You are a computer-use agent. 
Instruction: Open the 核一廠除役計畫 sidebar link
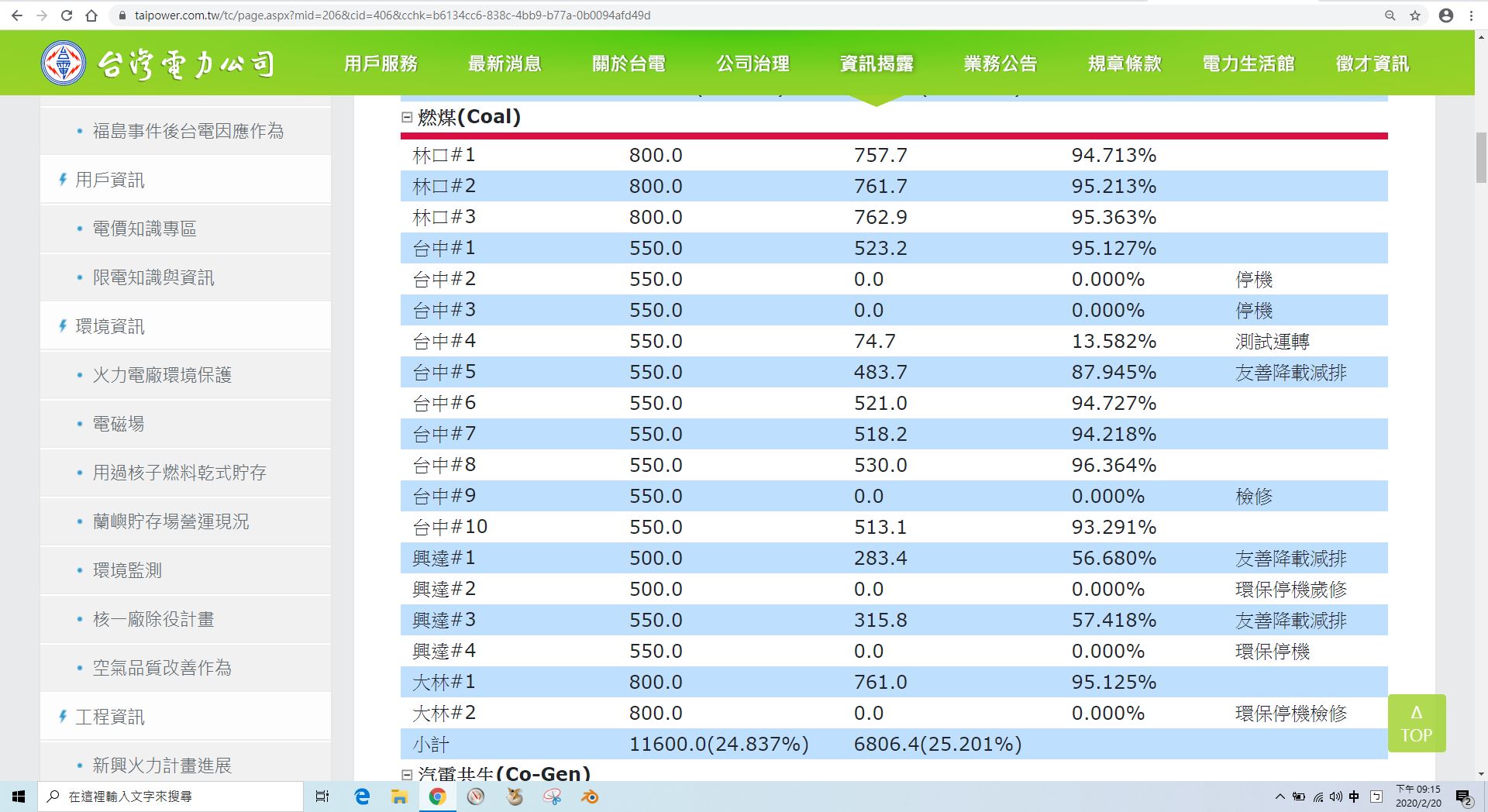click(153, 619)
